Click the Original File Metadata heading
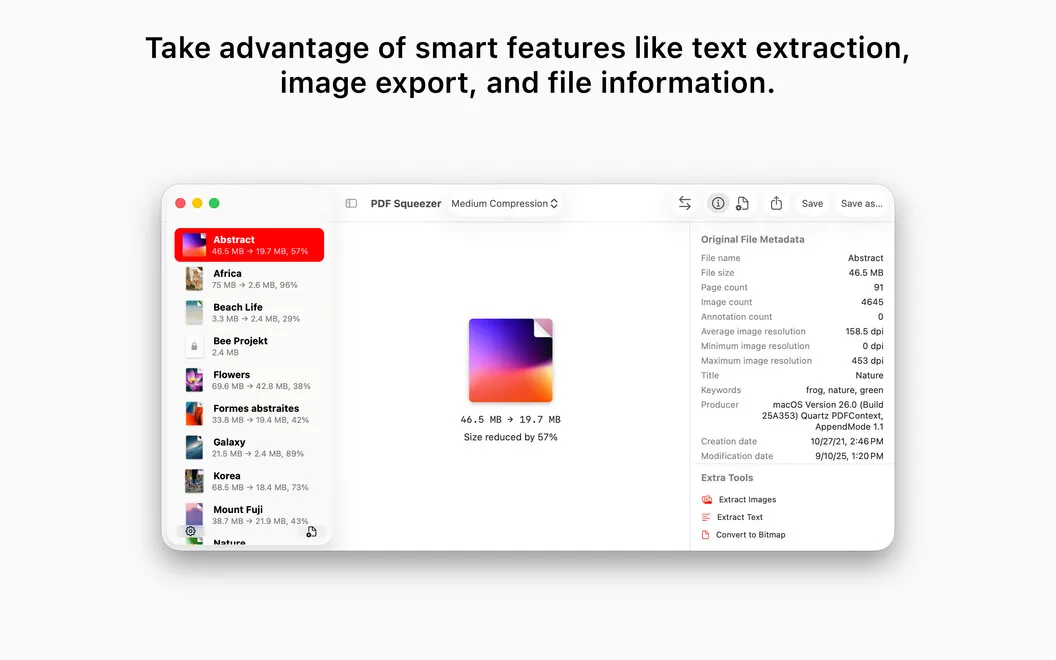 tap(752, 240)
